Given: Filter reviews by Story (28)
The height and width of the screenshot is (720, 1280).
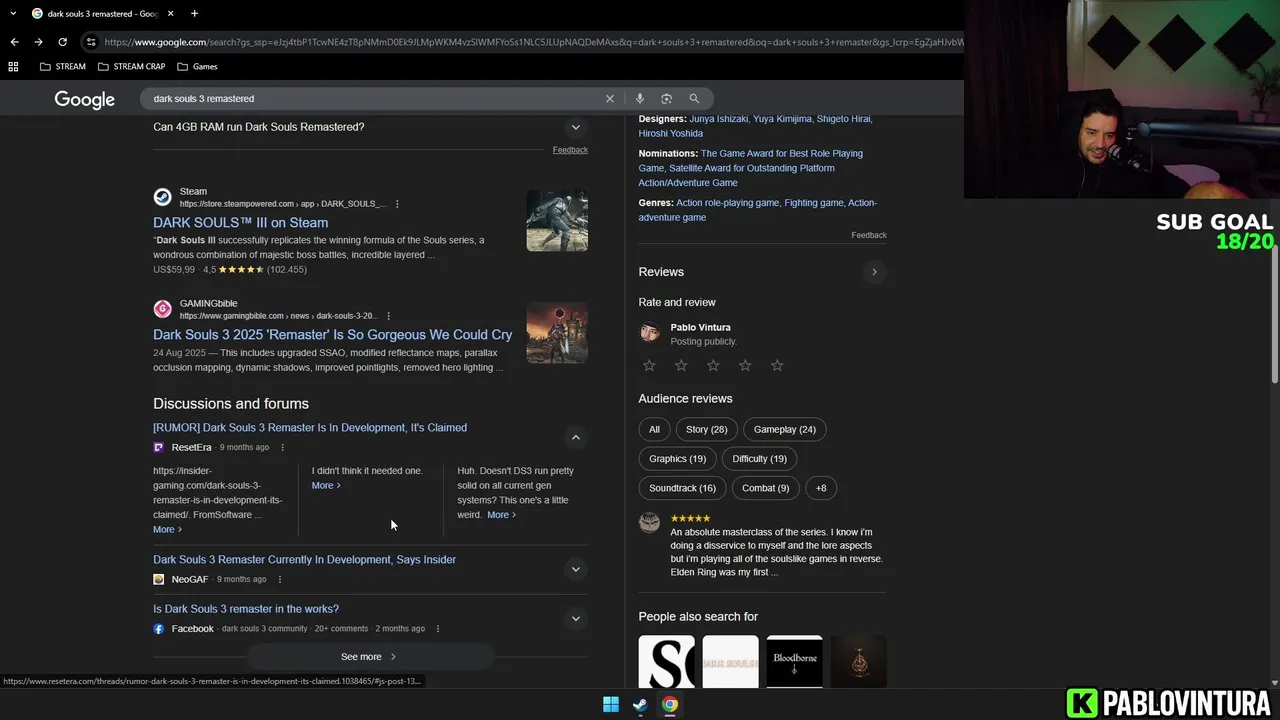Looking at the screenshot, I should point(707,429).
